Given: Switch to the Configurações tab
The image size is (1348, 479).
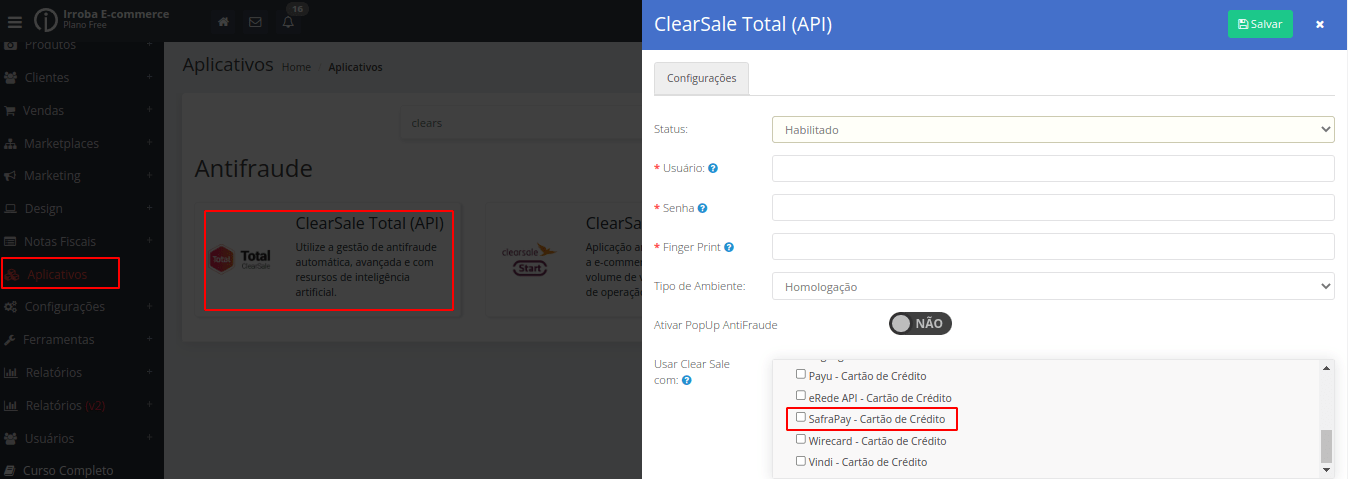Looking at the screenshot, I should pos(701,78).
